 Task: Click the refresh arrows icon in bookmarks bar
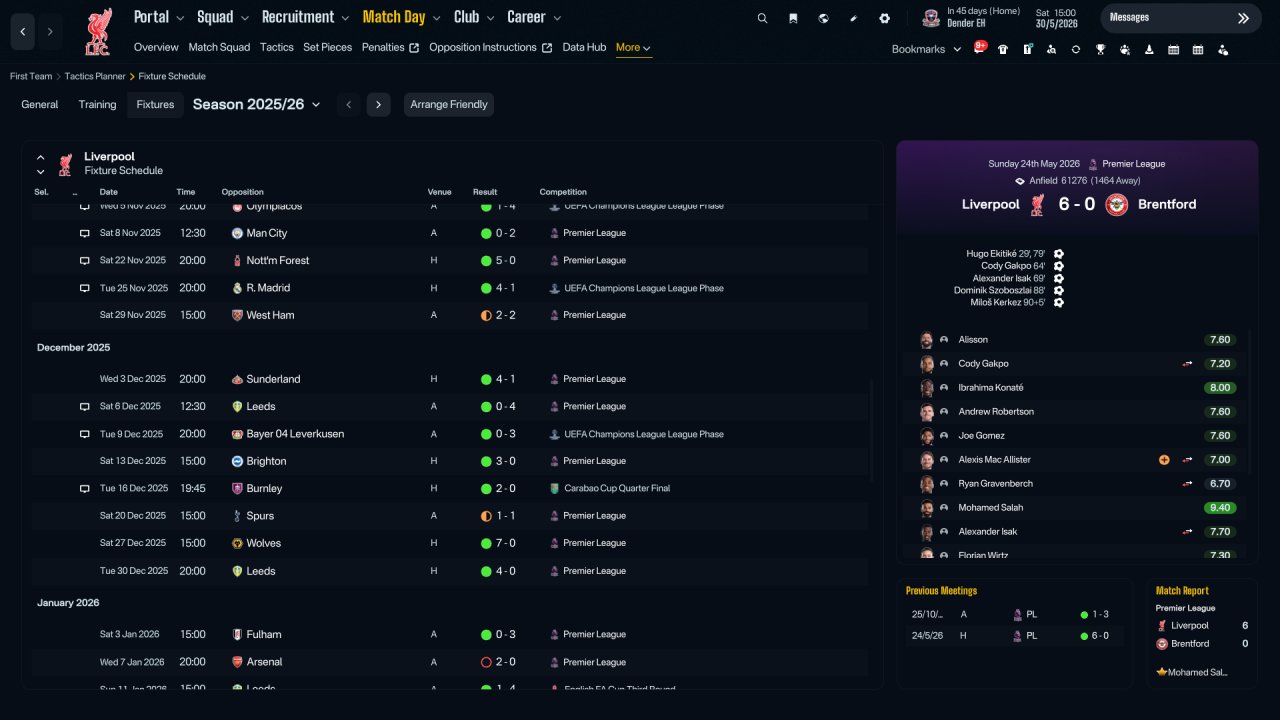pyautogui.click(x=1076, y=49)
